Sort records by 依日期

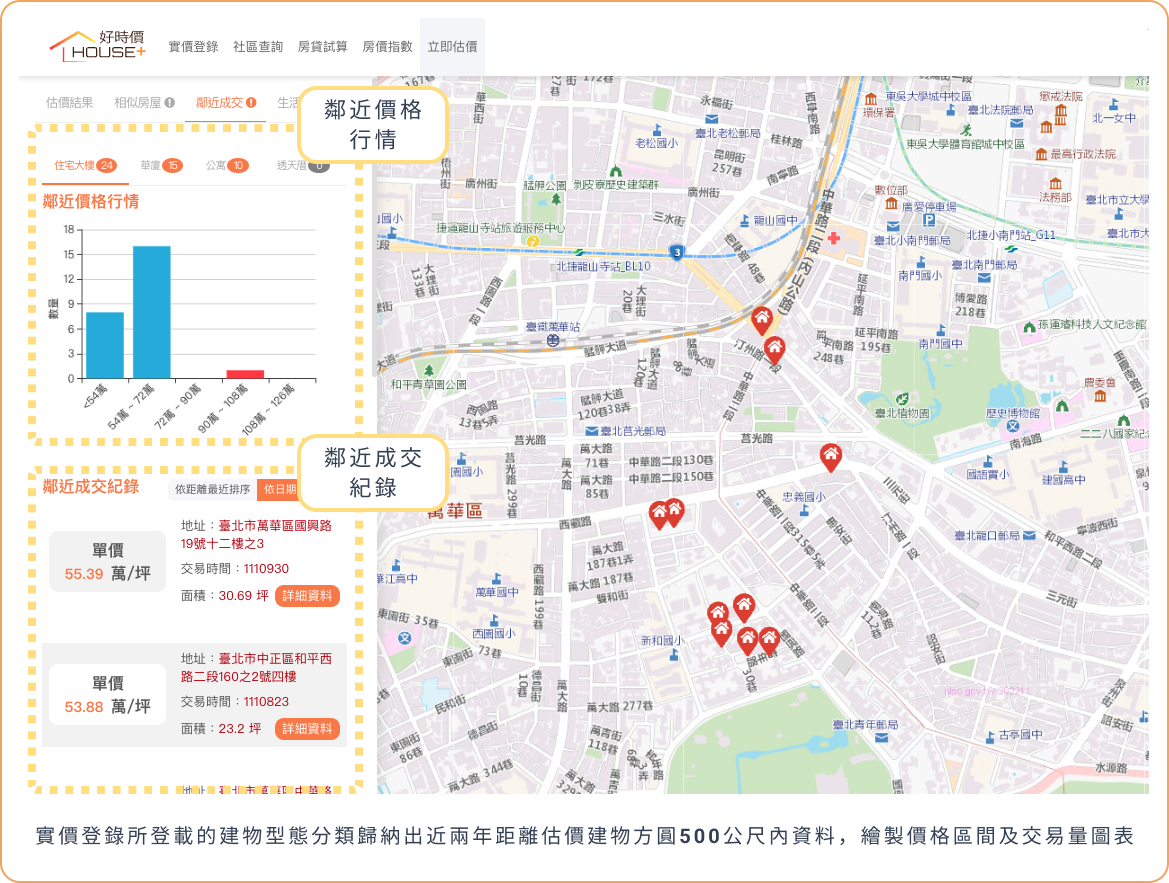click(x=279, y=489)
